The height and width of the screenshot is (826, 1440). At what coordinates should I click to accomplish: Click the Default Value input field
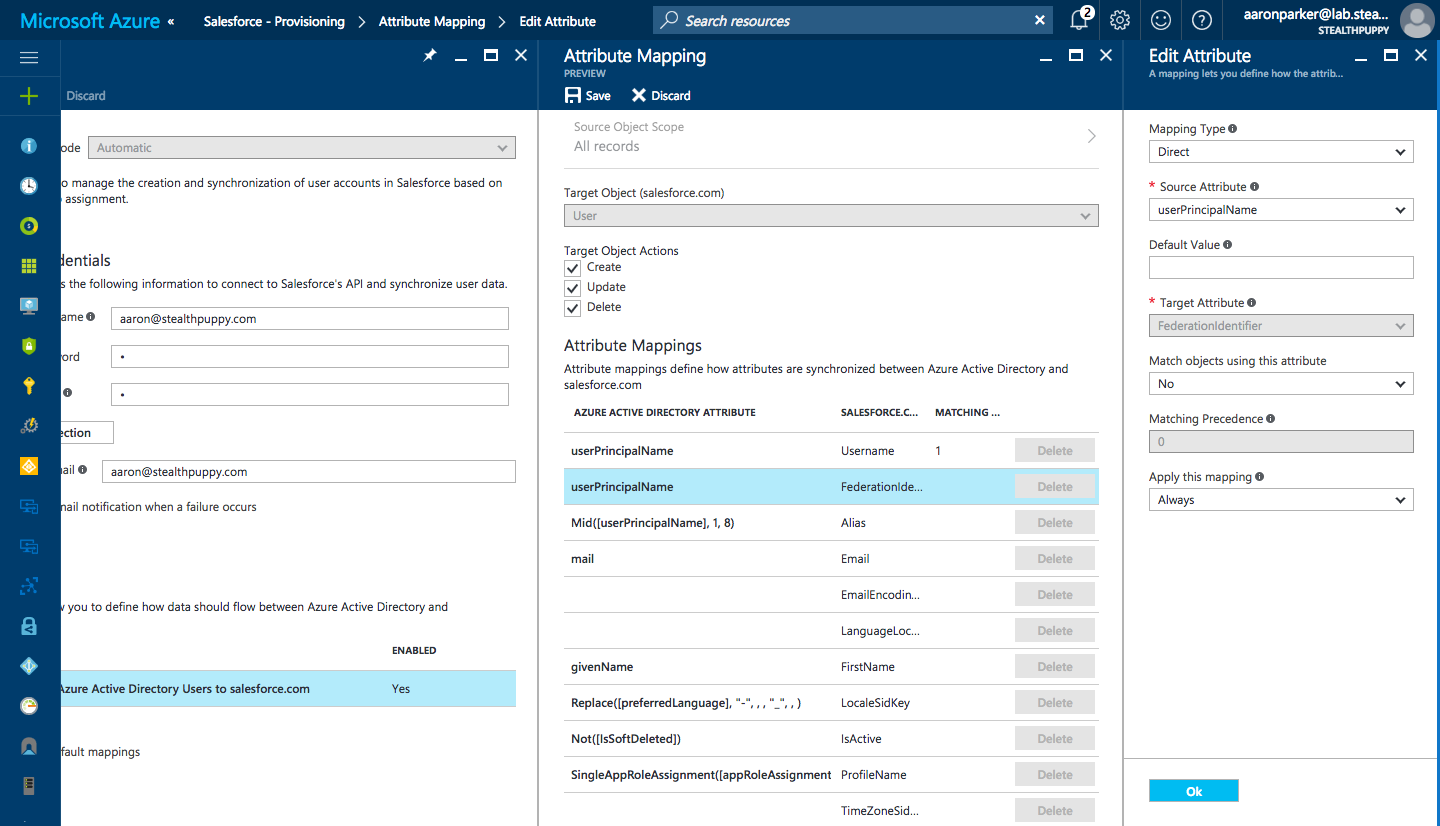click(x=1281, y=268)
